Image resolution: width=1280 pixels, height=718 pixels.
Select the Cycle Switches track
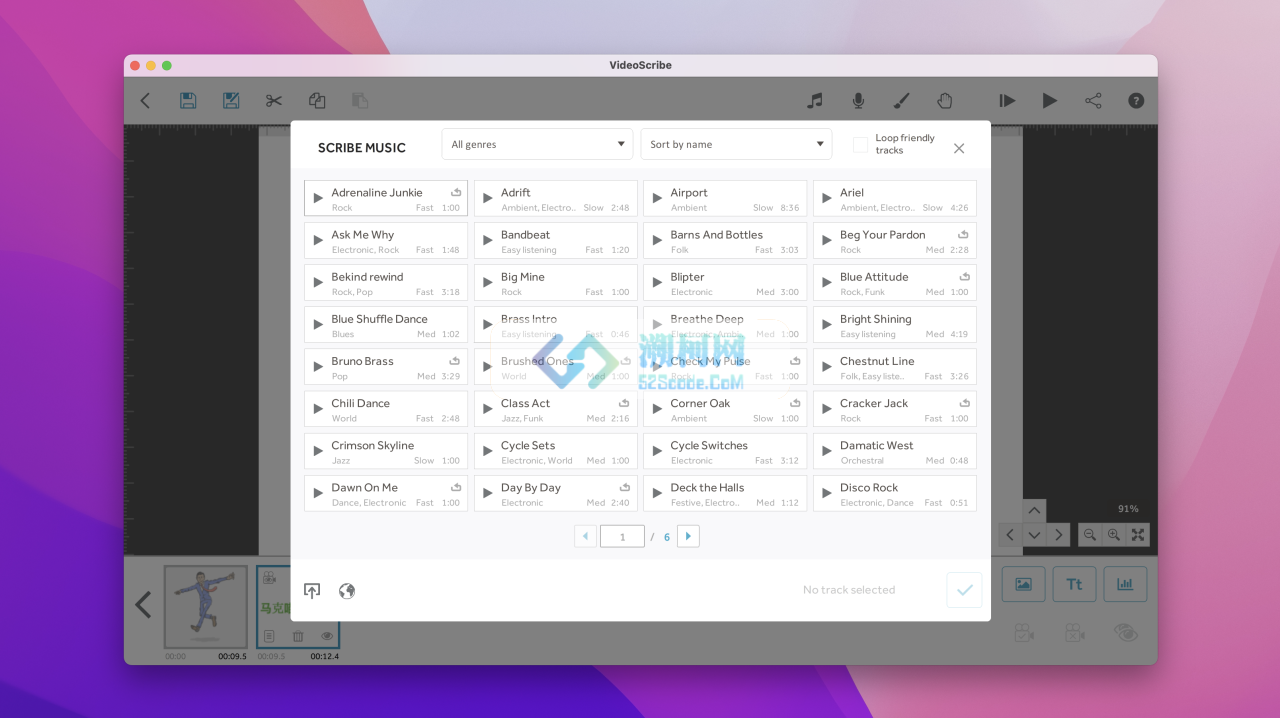click(725, 451)
